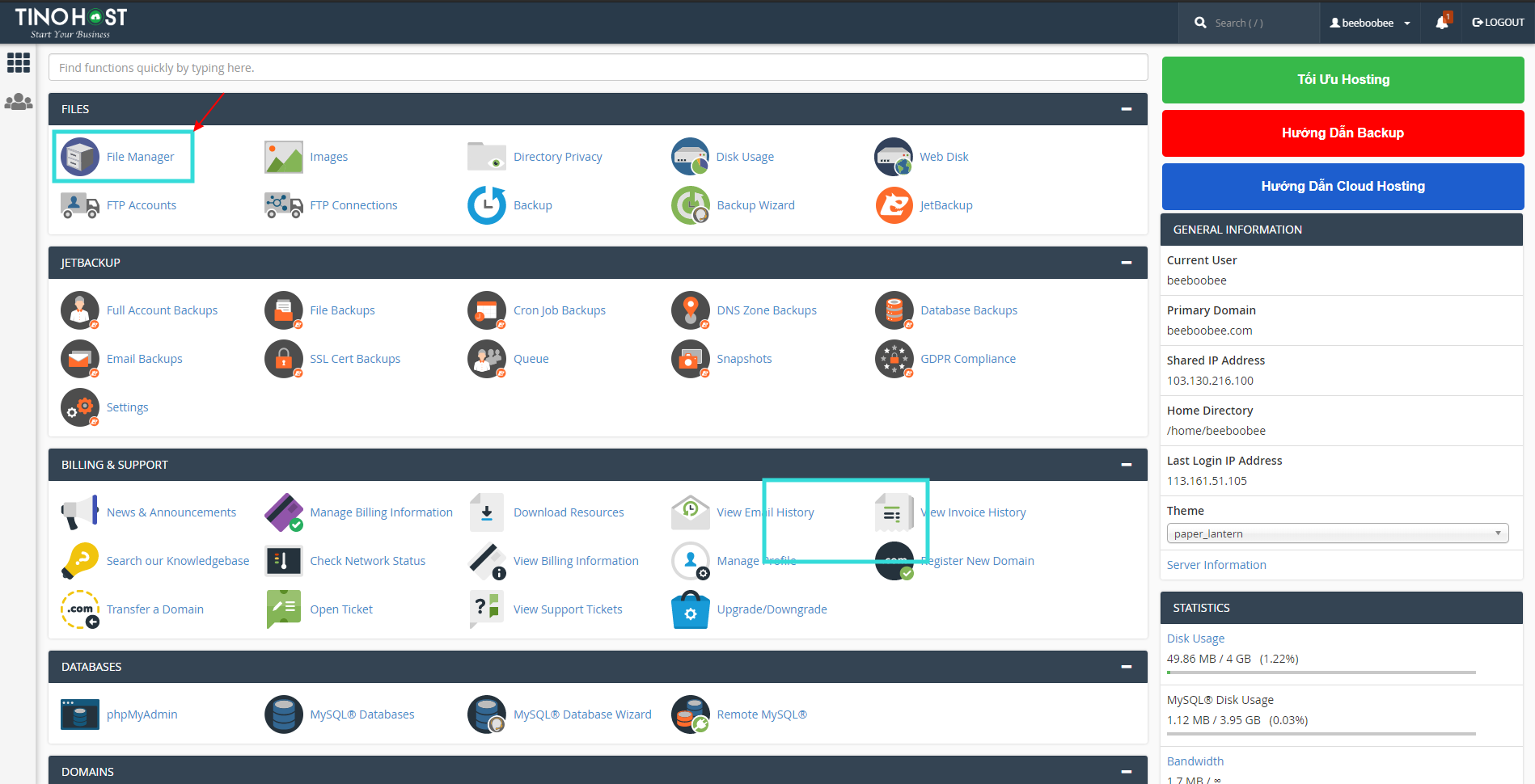Open the JetBackup fox icon

pyautogui.click(x=894, y=205)
